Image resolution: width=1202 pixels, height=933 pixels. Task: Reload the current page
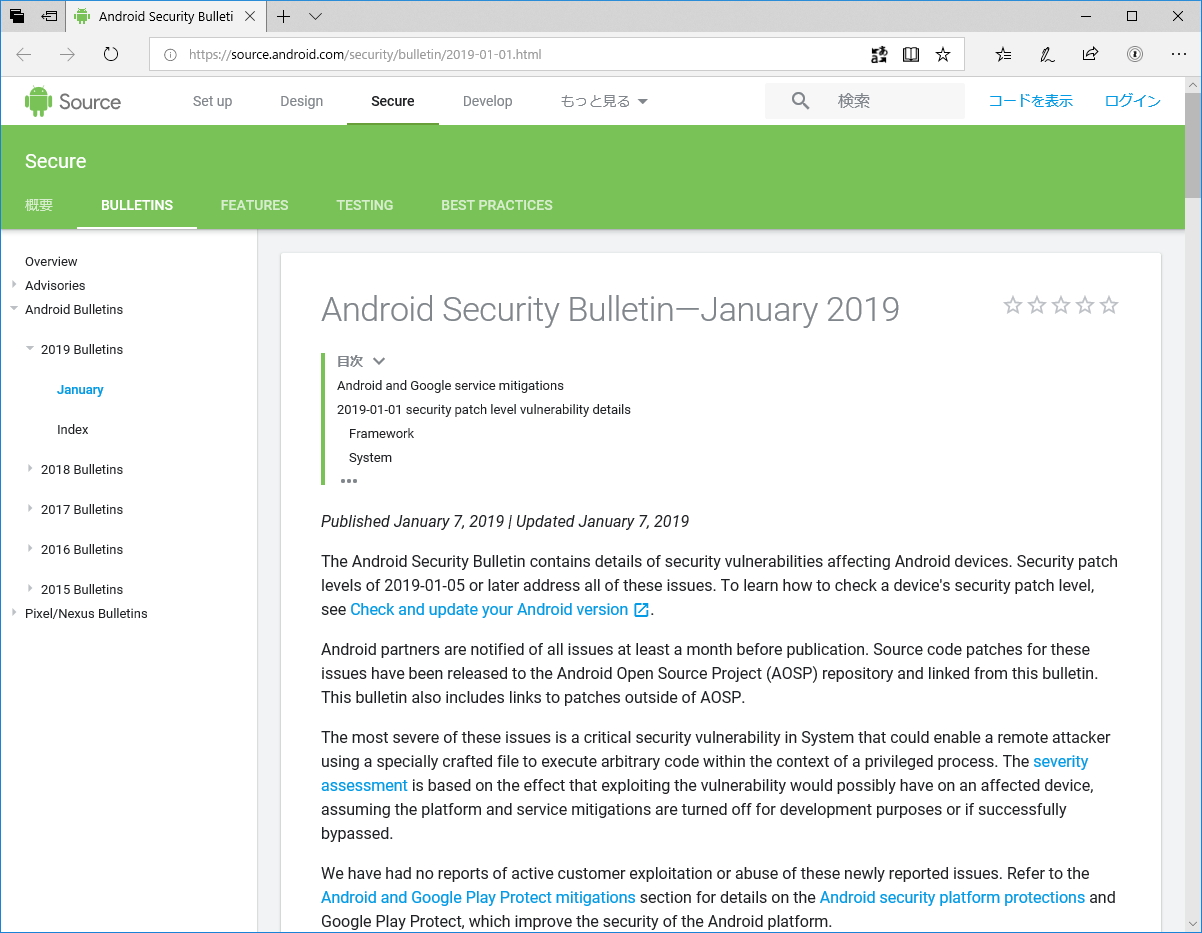(109, 54)
